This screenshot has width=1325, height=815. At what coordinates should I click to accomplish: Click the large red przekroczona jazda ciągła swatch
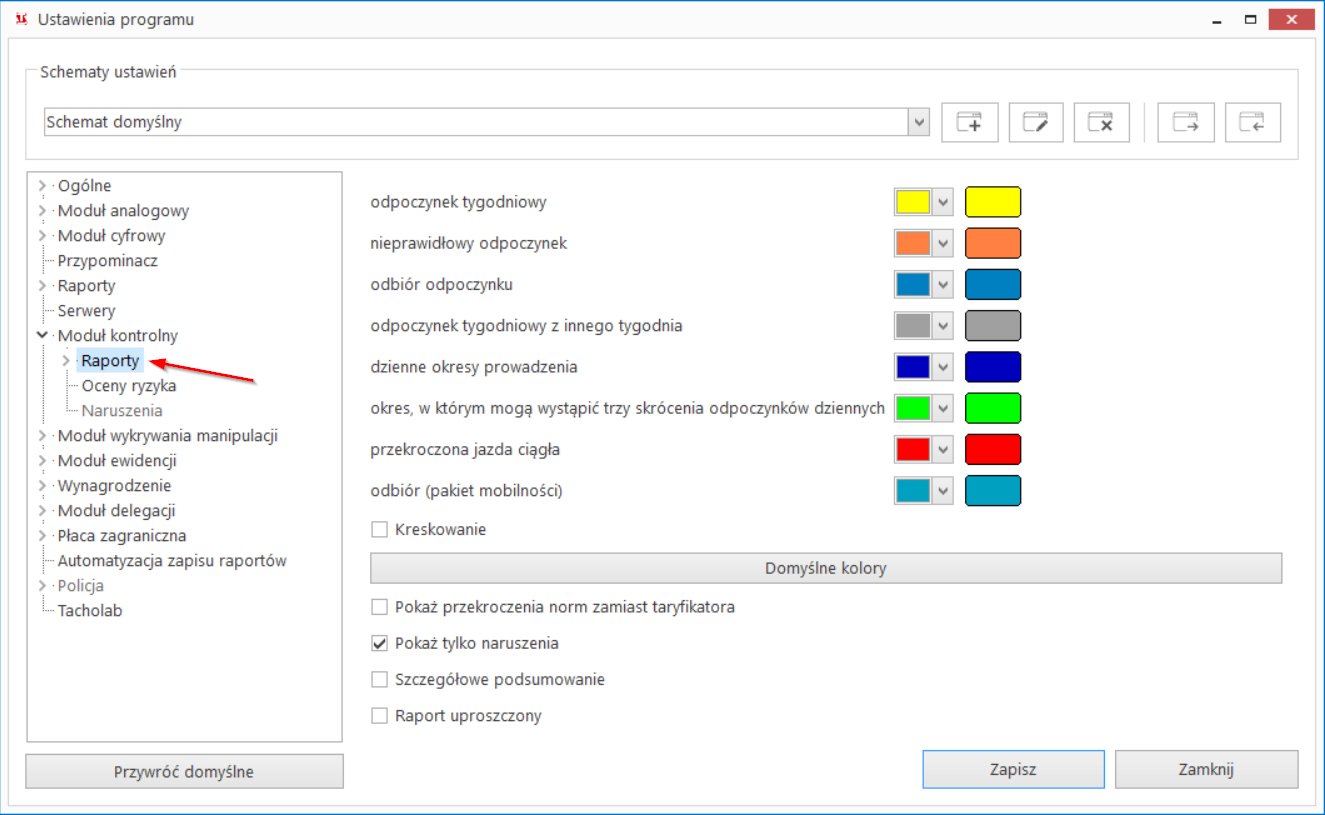point(992,450)
